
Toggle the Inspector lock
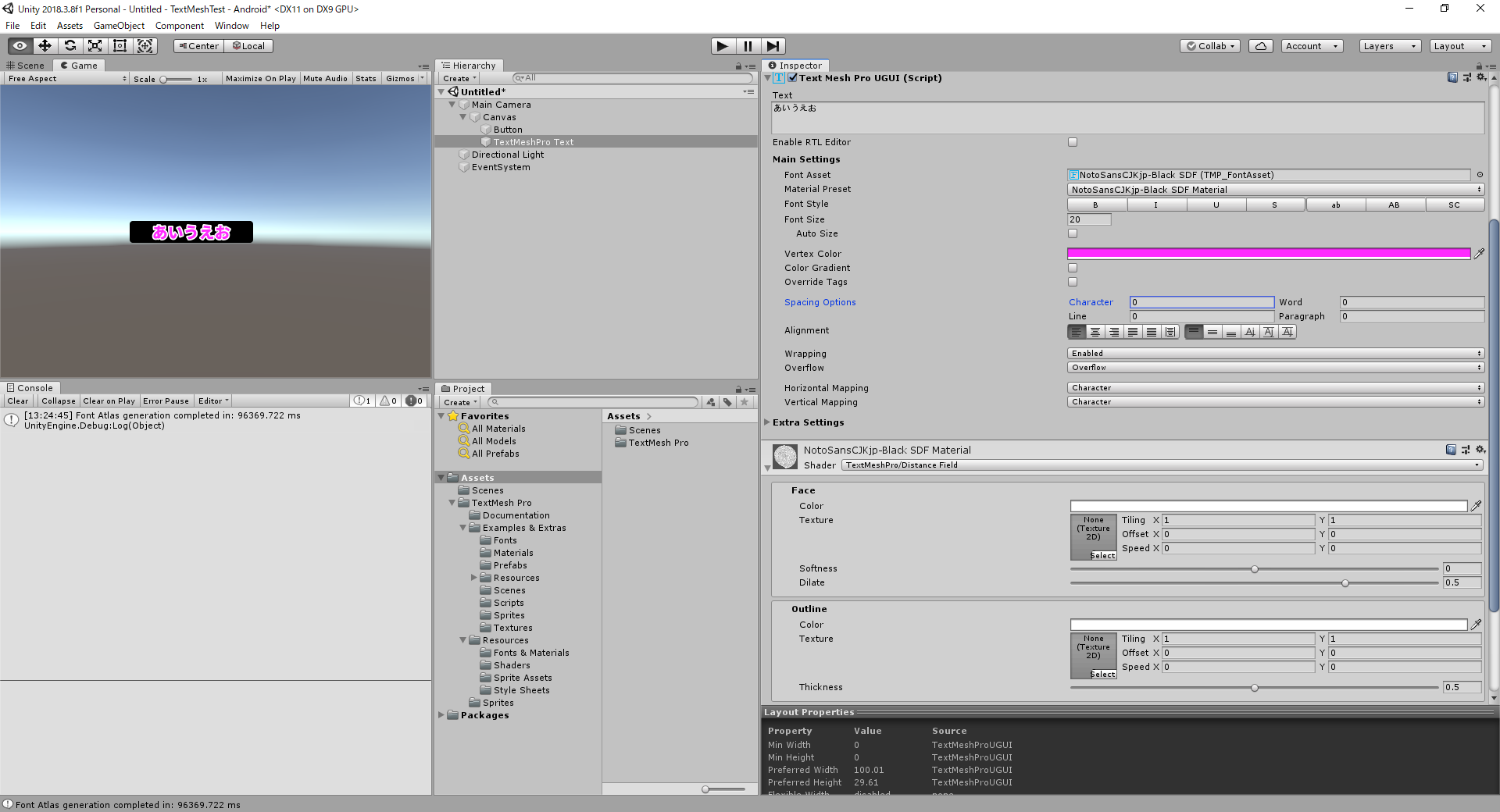click(x=1480, y=66)
